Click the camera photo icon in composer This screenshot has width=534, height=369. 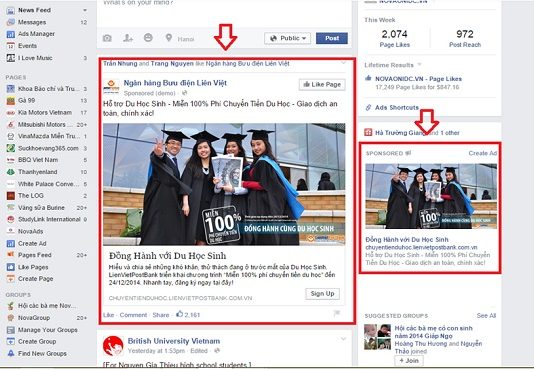pyautogui.click(x=107, y=38)
